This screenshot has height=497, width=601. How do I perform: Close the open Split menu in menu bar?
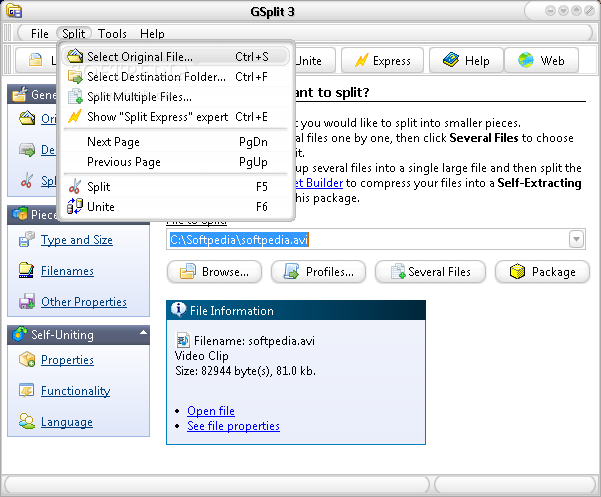click(74, 34)
